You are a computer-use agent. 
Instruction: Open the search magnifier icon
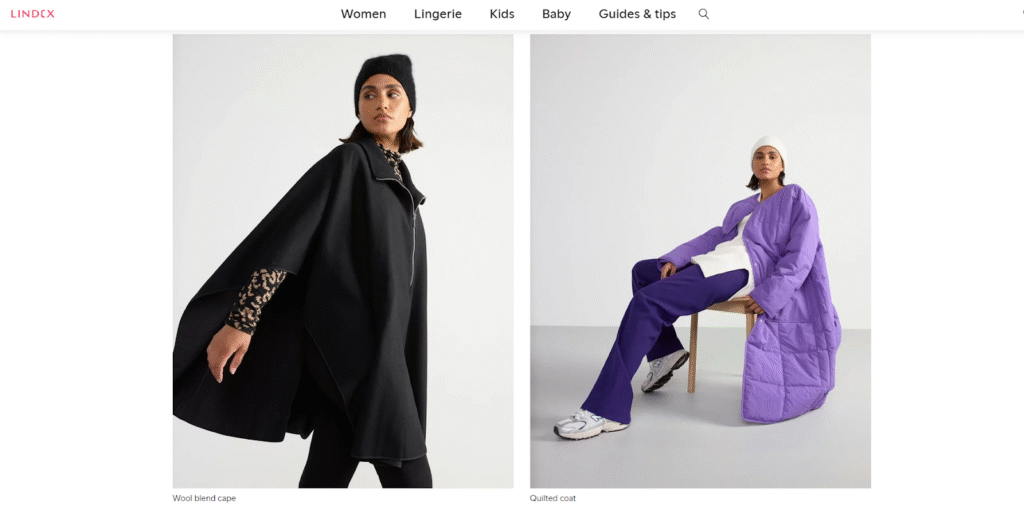tap(703, 14)
